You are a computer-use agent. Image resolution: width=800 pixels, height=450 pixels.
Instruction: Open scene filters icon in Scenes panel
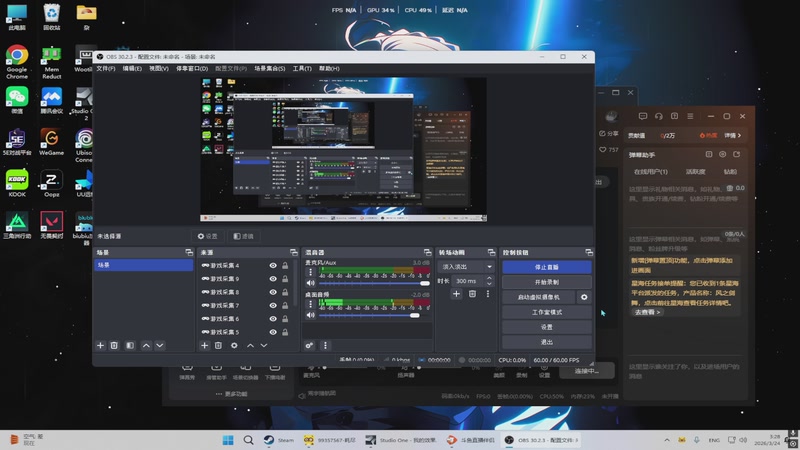pyautogui.click(x=130, y=345)
